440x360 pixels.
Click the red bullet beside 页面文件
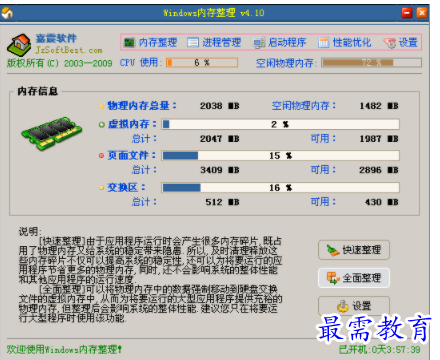[x=101, y=156]
